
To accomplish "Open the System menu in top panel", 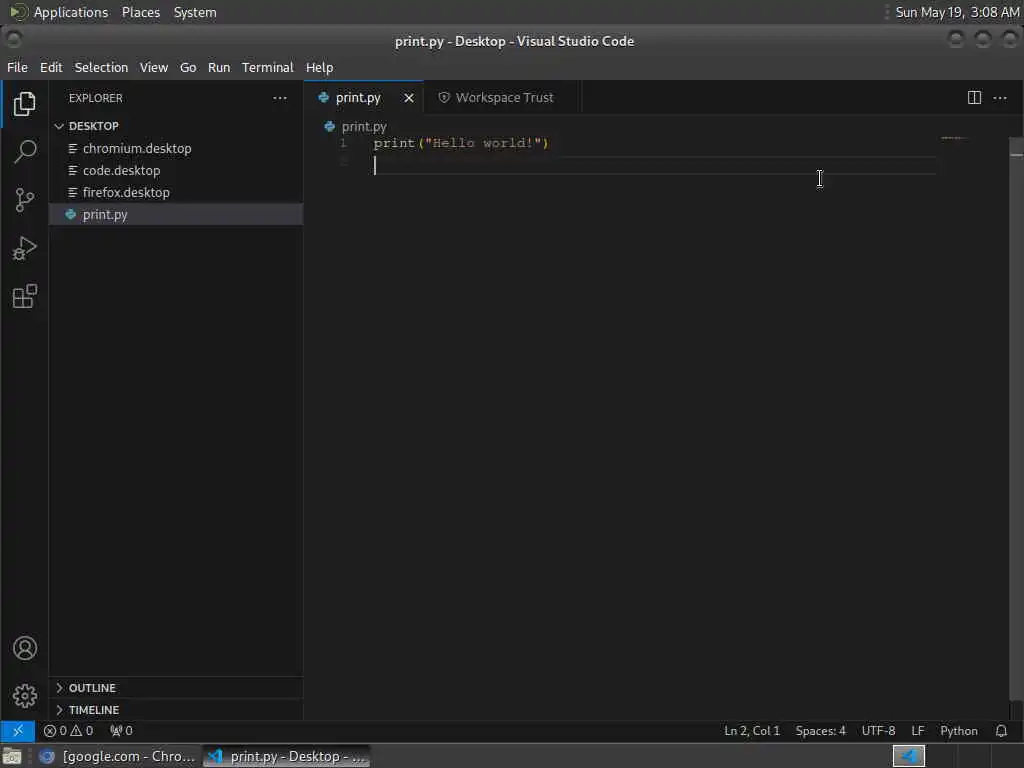I will point(195,12).
